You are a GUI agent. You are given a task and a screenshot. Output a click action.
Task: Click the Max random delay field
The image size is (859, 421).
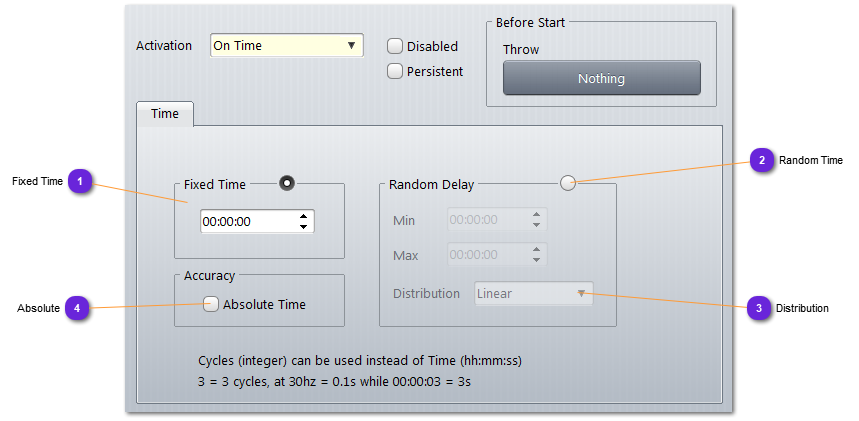coord(488,255)
